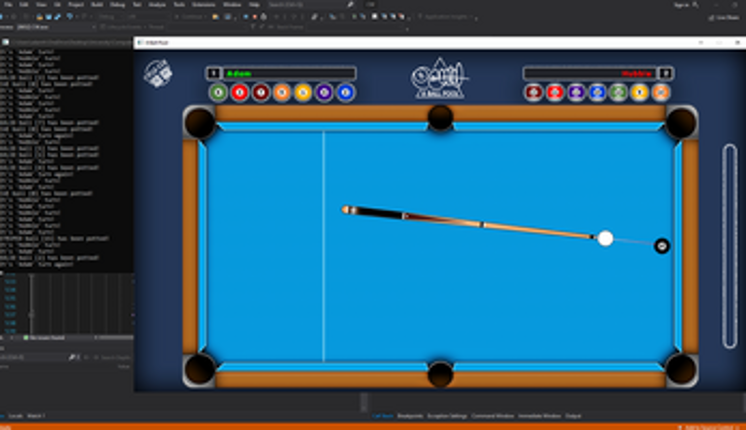
Task: Select the blue solid ball in Adam's row
Action: (345, 92)
